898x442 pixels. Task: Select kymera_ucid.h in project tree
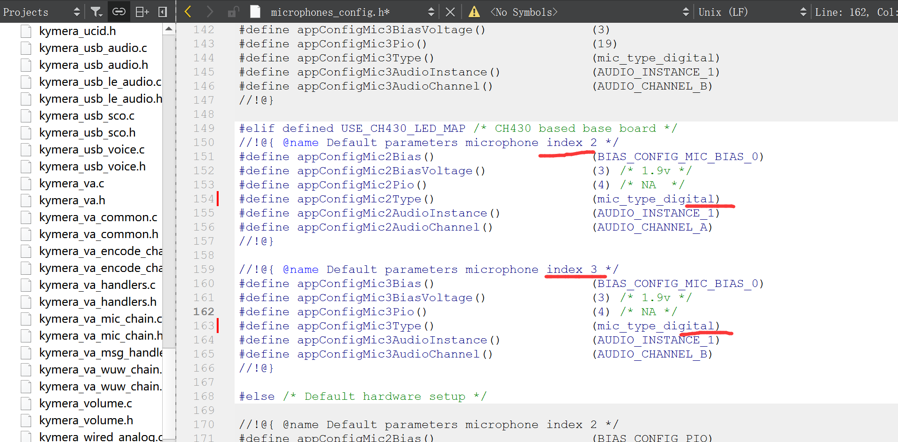coord(78,31)
